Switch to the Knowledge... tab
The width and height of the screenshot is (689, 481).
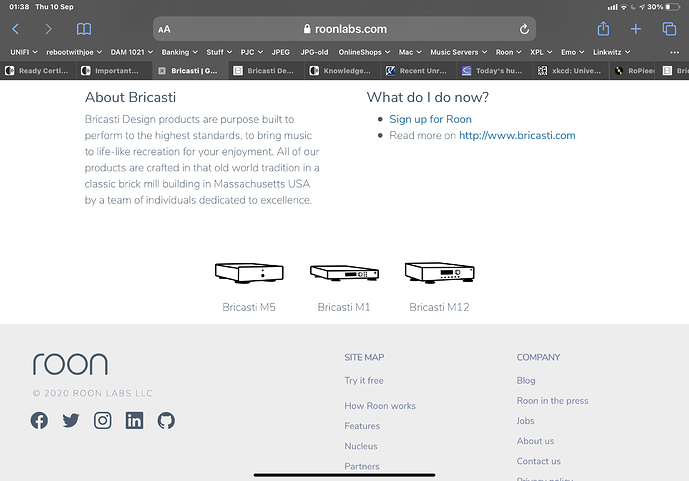343,71
